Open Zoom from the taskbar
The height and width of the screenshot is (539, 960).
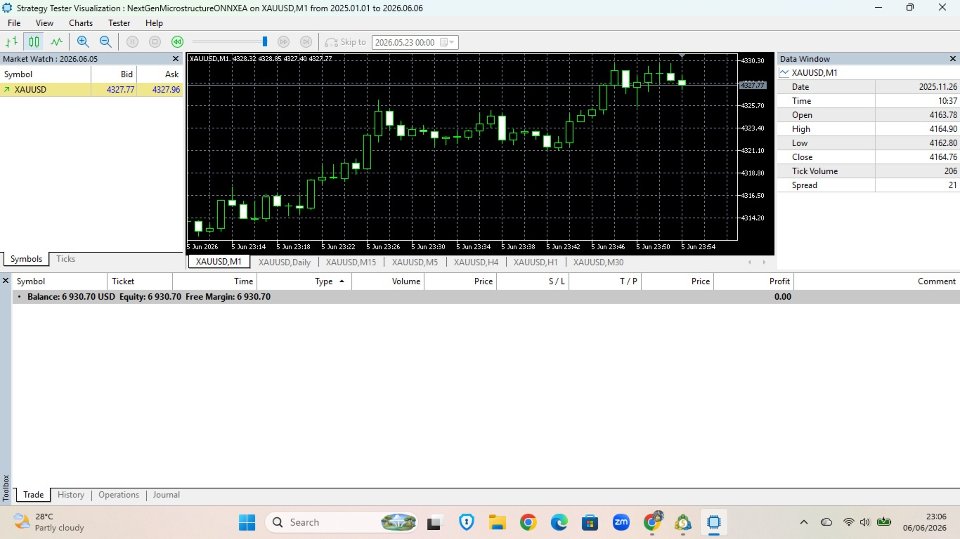(621, 522)
